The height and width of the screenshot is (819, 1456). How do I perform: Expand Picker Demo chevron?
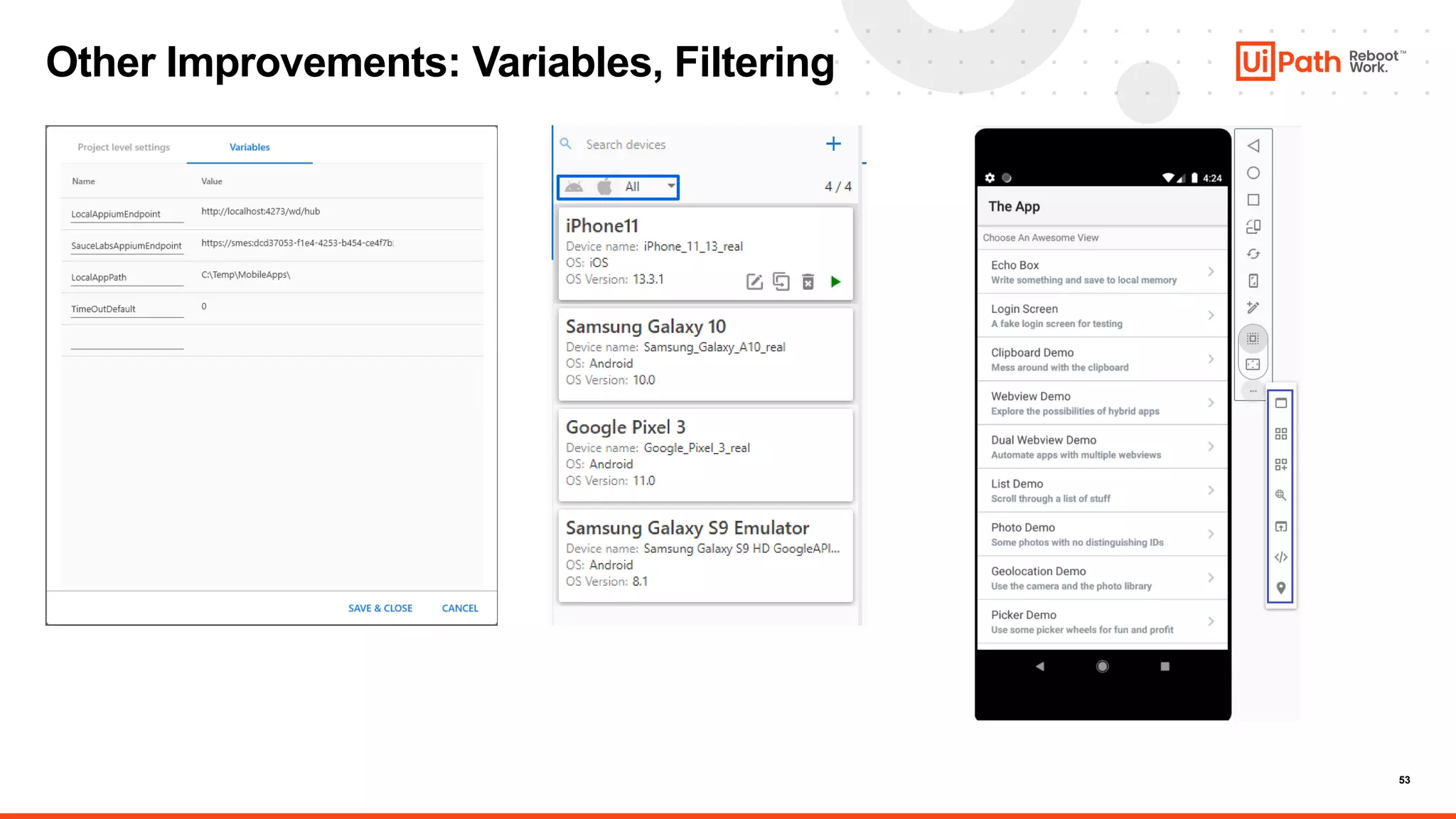coord(1211,621)
